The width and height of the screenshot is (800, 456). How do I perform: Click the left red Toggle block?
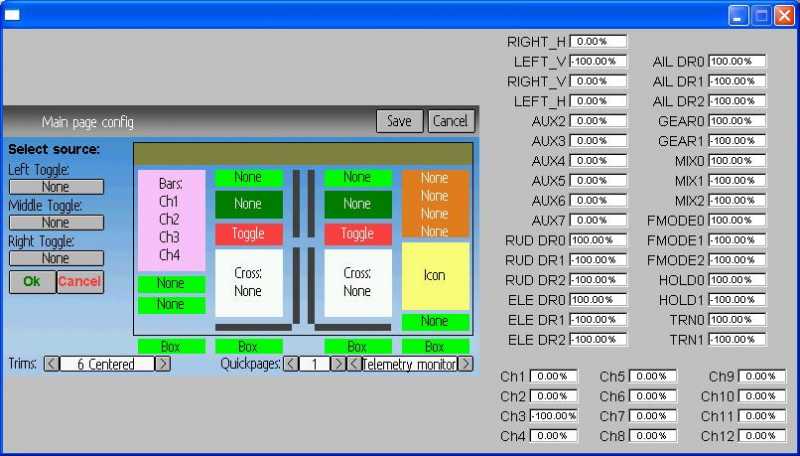[x=248, y=234]
